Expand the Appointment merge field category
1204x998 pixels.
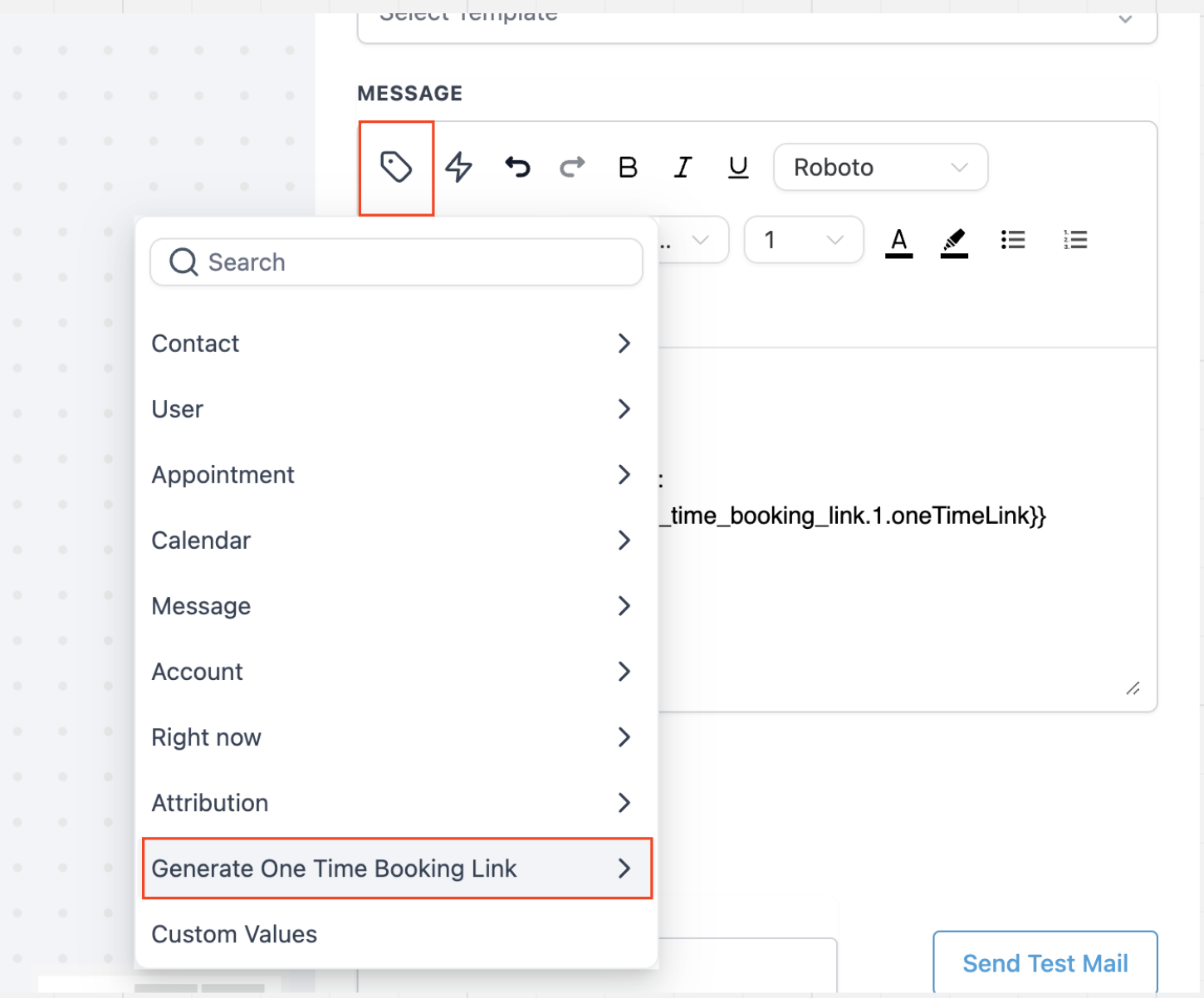(391, 475)
